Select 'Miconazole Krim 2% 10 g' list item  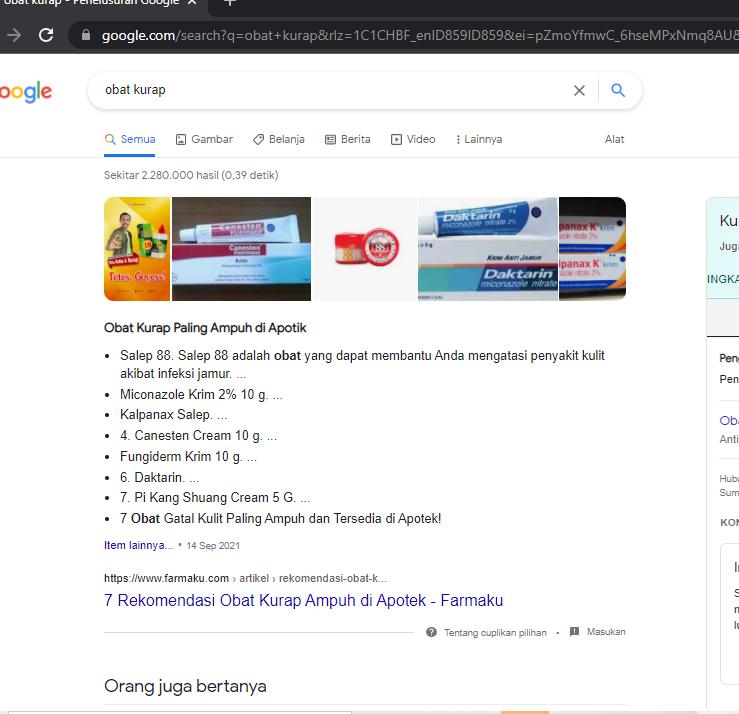tap(194, 394)
